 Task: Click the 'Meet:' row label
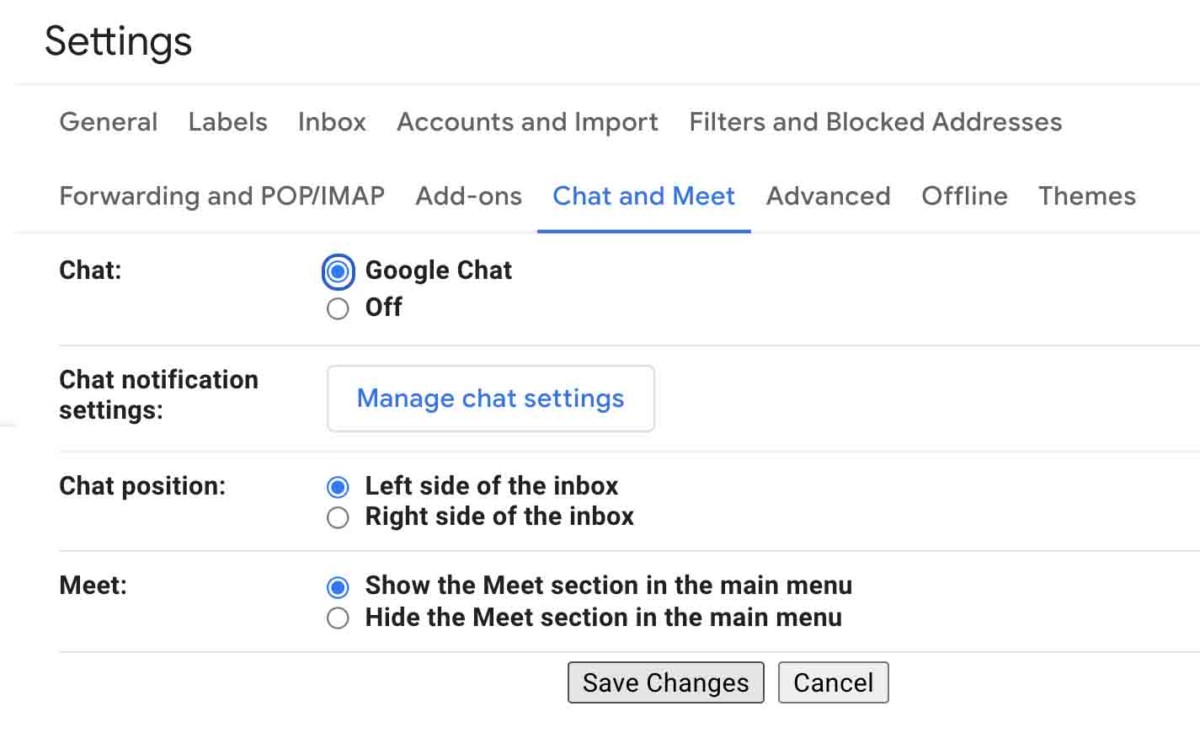(x=93, y=586)
